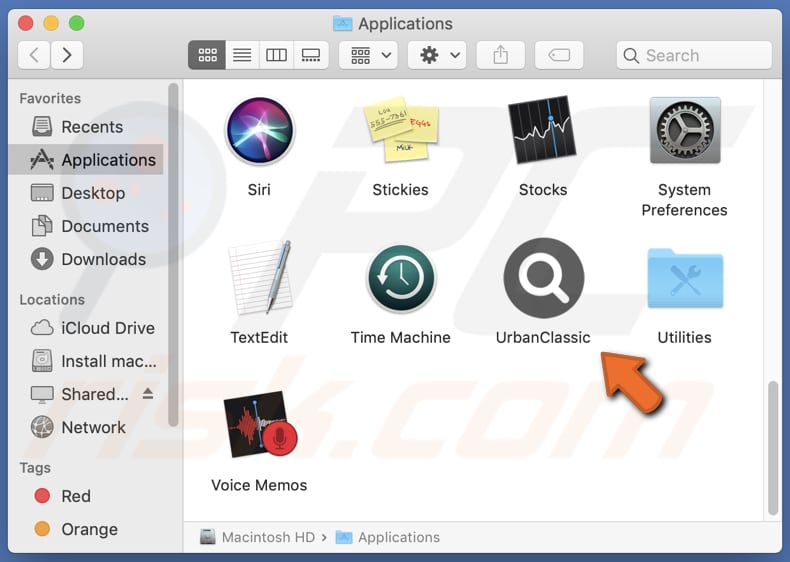Go back with the left chevron button
The width and height of the screenshot is (790, 562).
point(34,54)
